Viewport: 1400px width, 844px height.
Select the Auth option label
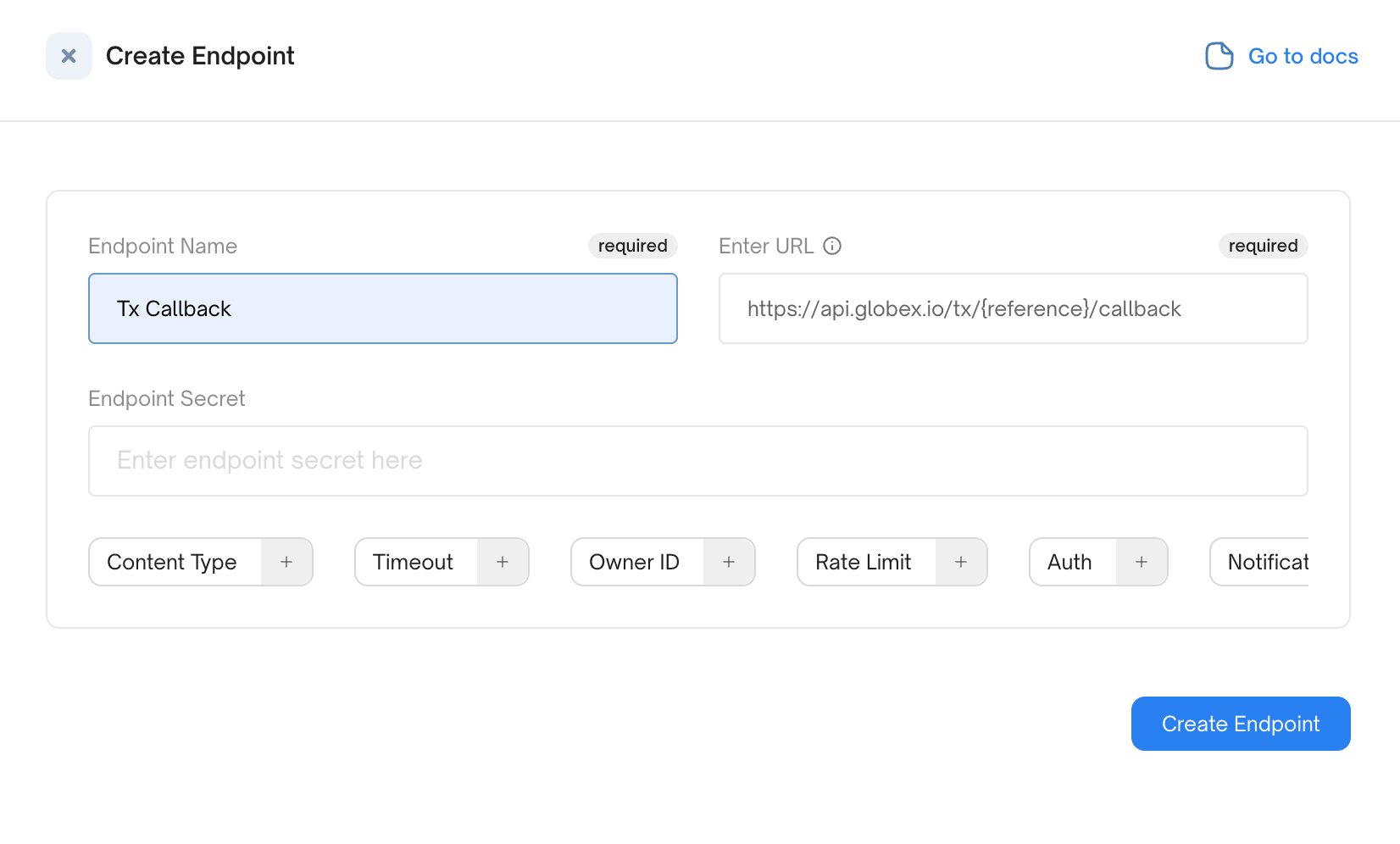pyautogui.click(x=1069, y=562)
